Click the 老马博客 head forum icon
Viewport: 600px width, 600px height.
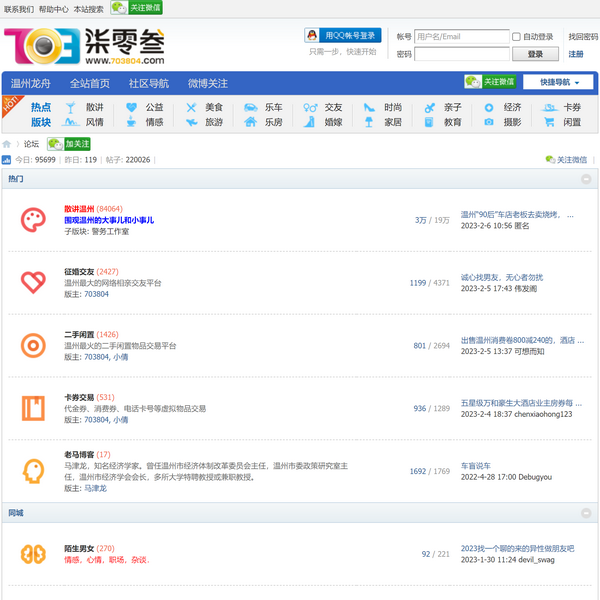click(x=33, y=471)
